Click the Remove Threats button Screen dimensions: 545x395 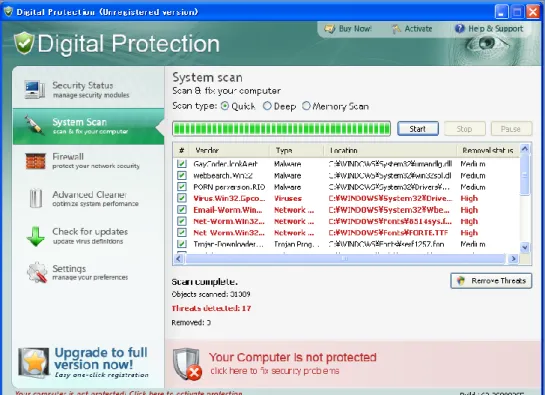491,281
